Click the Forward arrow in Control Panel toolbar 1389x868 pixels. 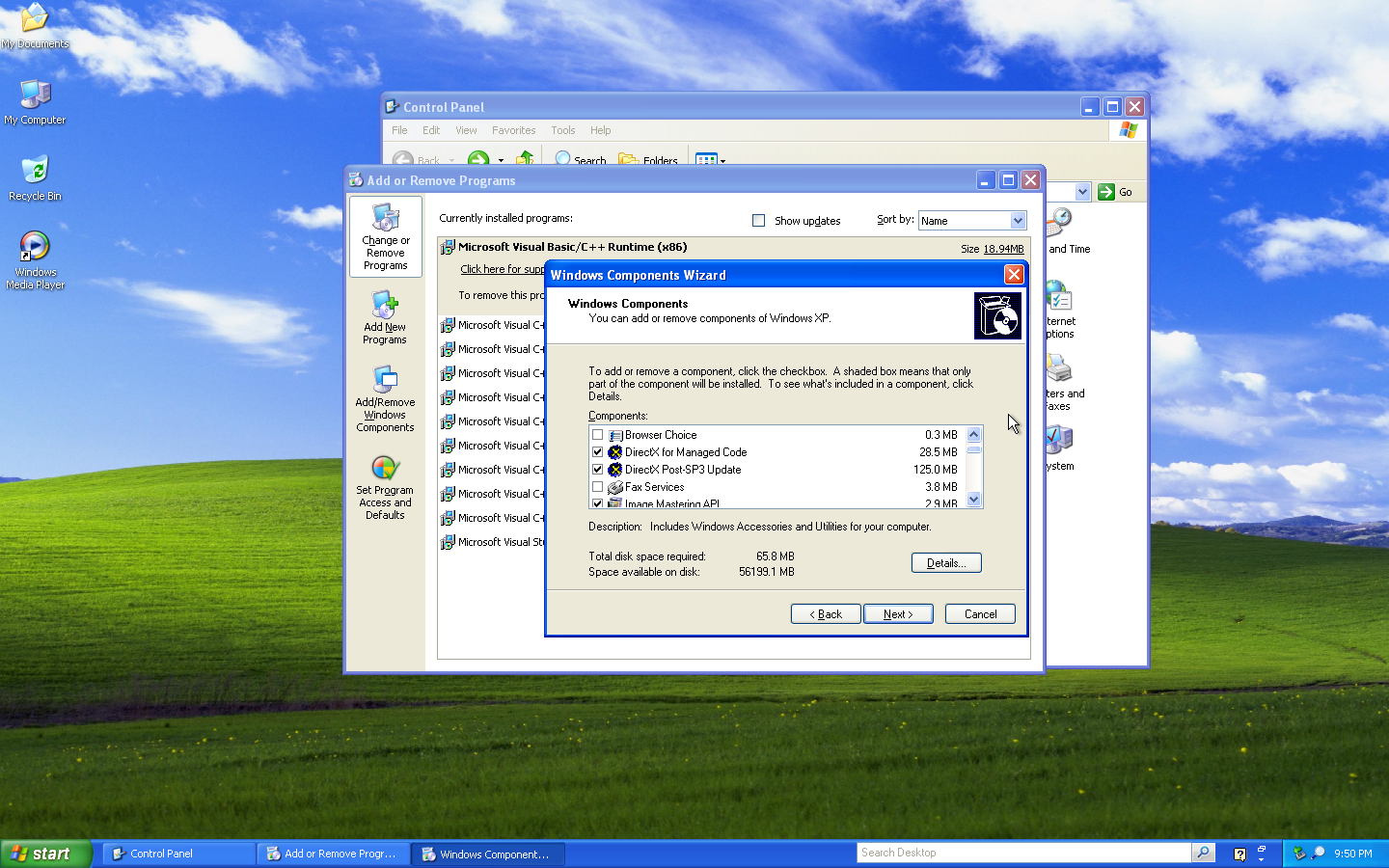[x=478, y=159]
